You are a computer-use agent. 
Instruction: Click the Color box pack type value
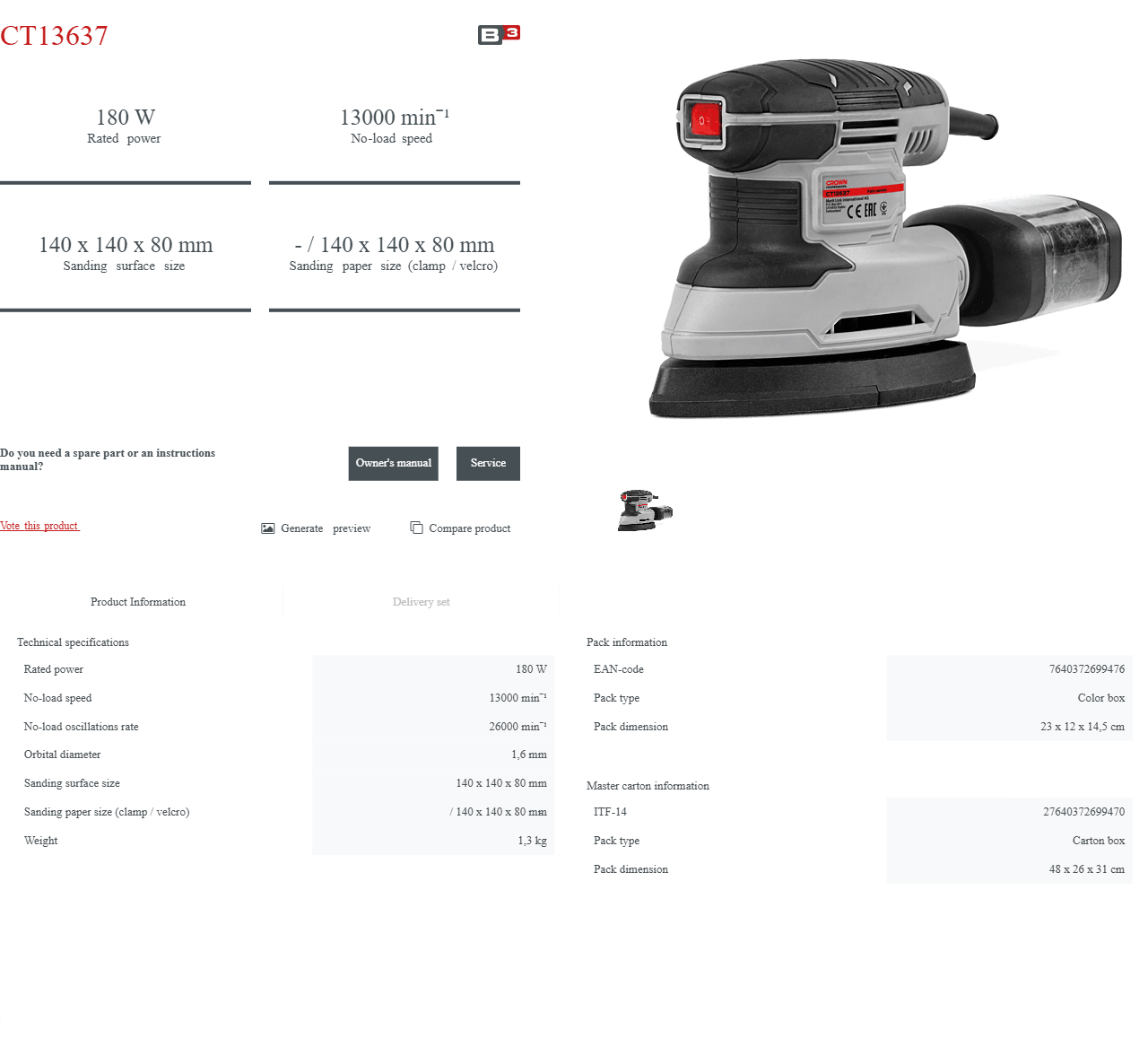[x=1100, y=698]
